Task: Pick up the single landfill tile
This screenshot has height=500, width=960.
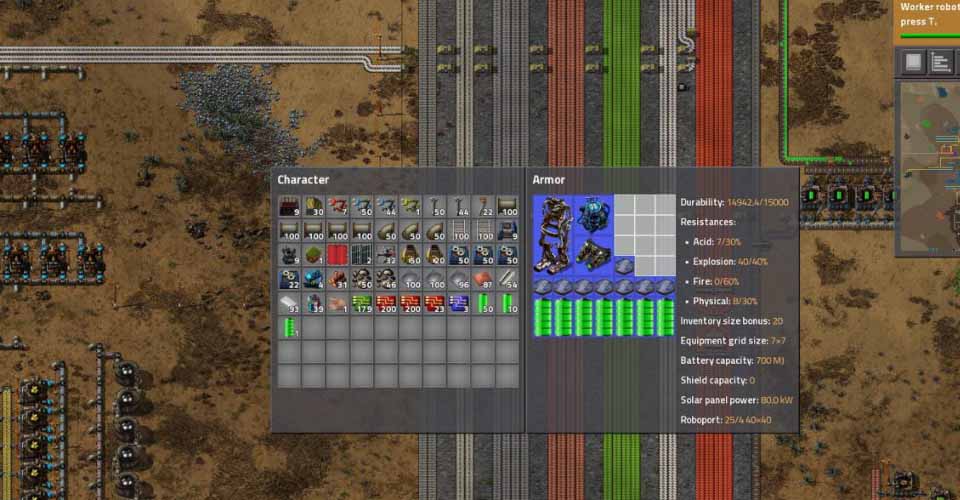Action: (x=313, y=255)
